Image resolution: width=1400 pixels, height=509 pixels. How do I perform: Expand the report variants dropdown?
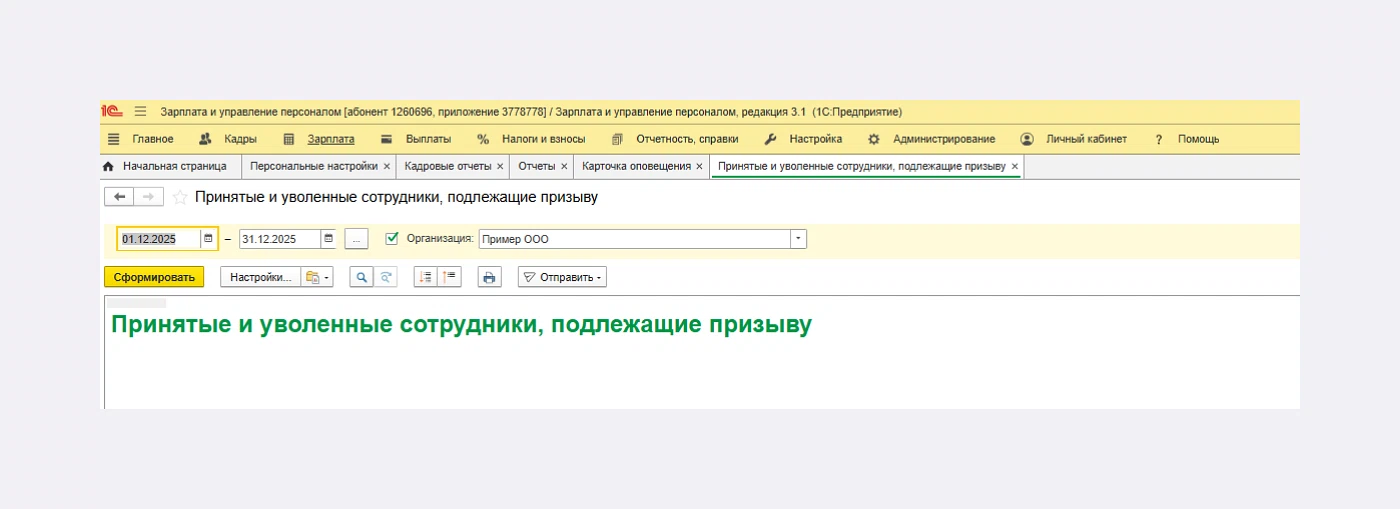(x=317, y=277)
